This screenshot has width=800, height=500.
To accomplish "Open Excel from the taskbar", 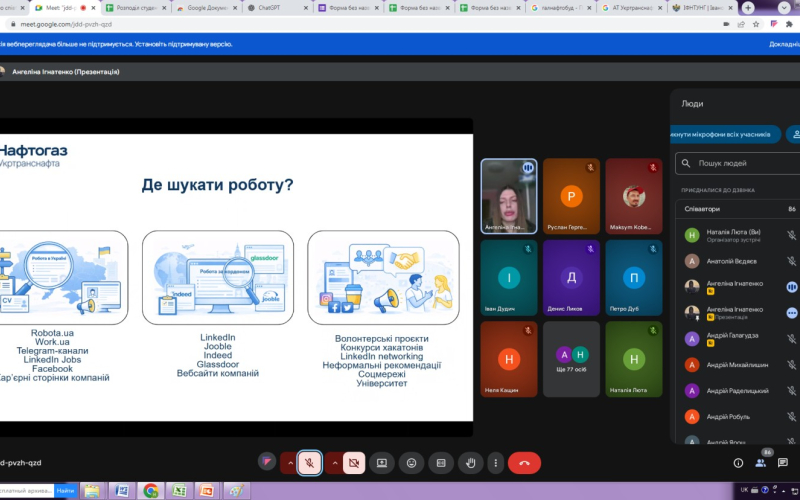I will [x=179, y=491].
